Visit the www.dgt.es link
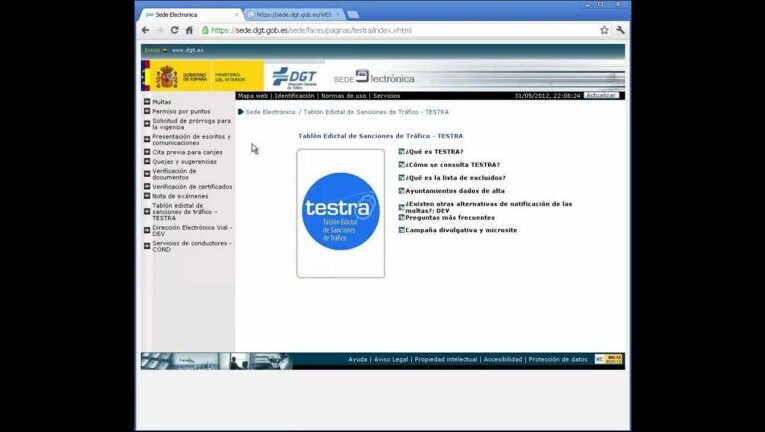This screenshot has width=765, height=432. (187, 50)
